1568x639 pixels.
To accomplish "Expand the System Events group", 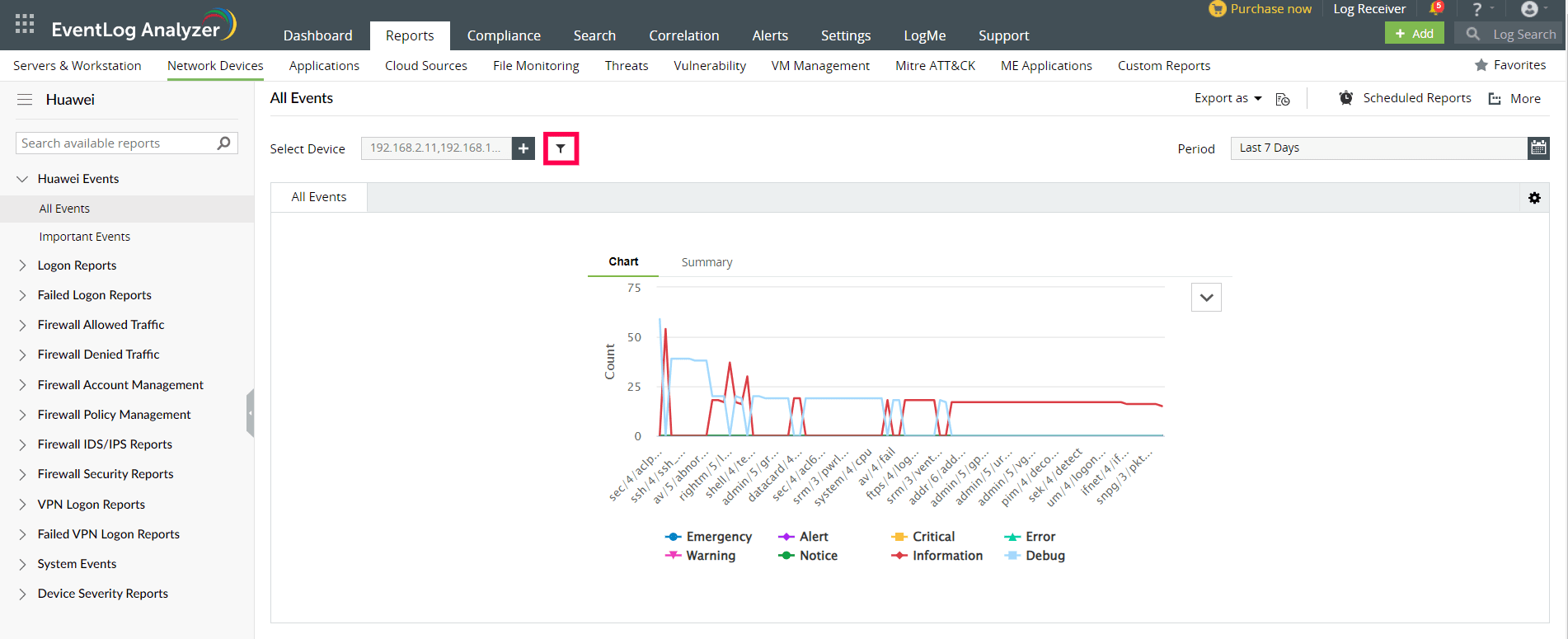I will click(22, 564).
